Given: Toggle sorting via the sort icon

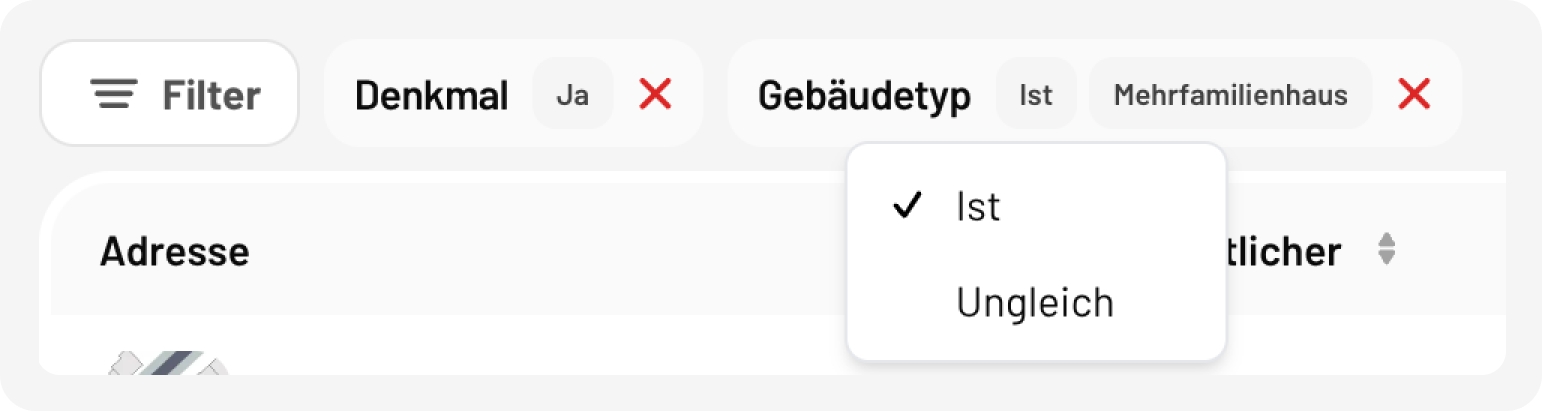Looking at the screenshot, I should click(x=1386, y=249).
